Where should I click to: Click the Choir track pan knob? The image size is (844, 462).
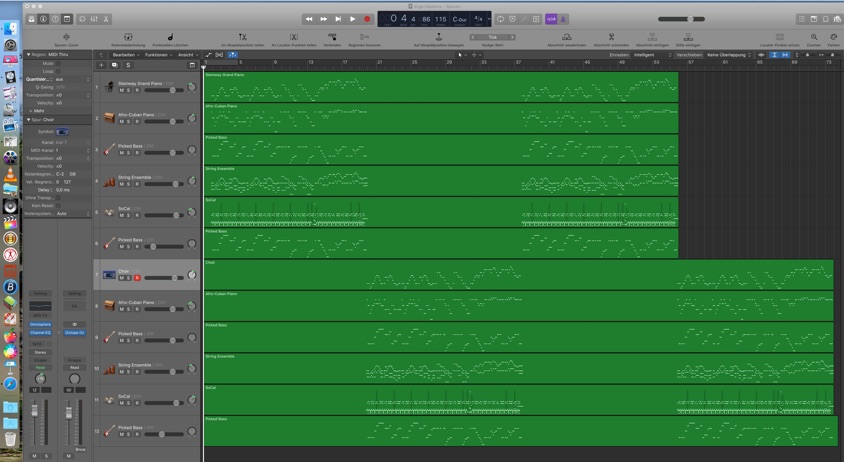[x=192, y=275]
